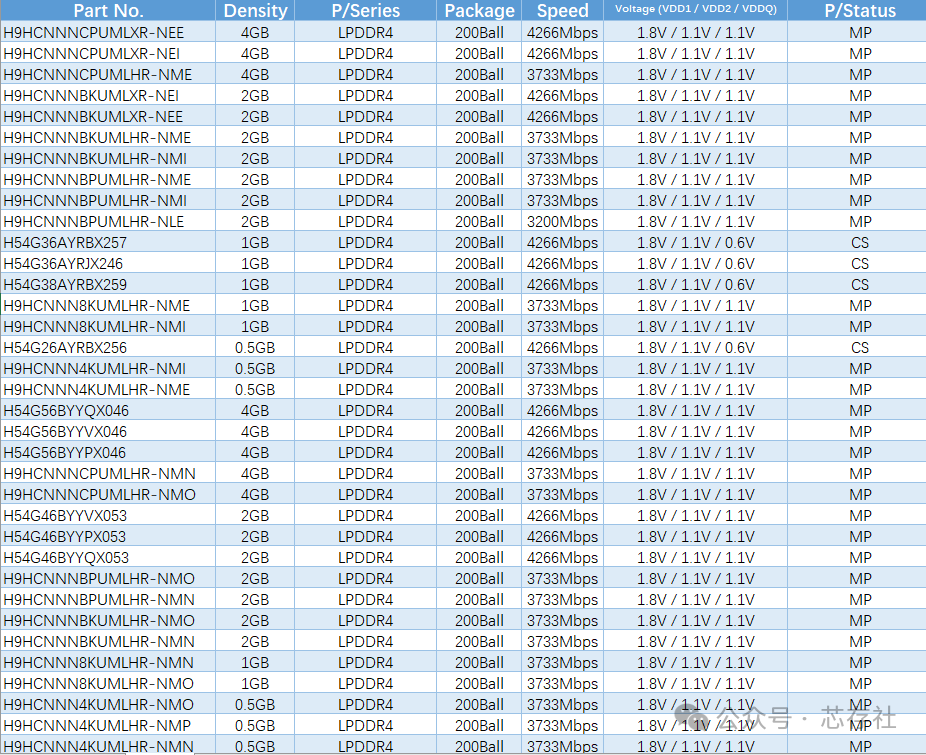Click cell H9HCNNN4KUMLHR-NMO

(x=108, y=704)
